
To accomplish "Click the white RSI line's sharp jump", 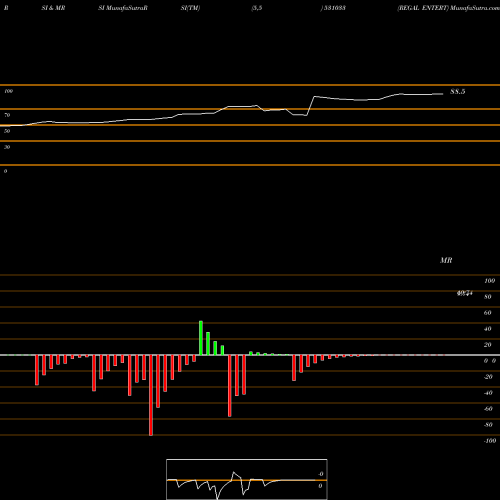I will [310, 106].
